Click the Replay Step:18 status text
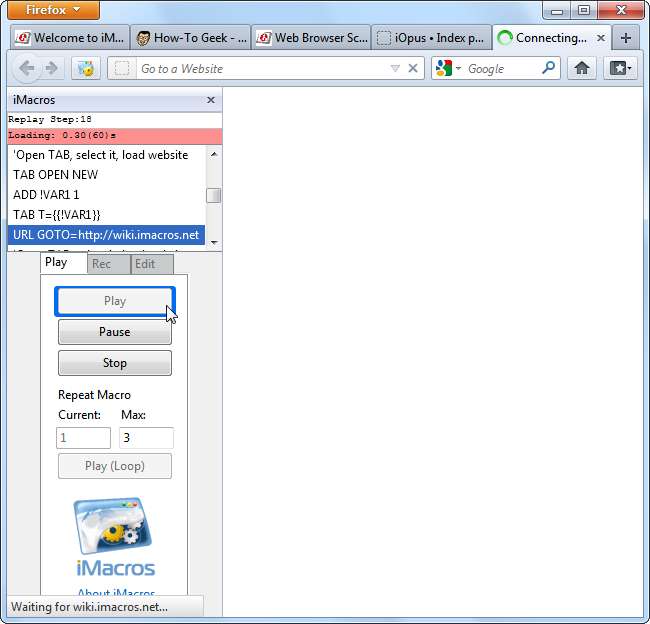650x624 pixels. pyautogui.click(x=50, y=119)
